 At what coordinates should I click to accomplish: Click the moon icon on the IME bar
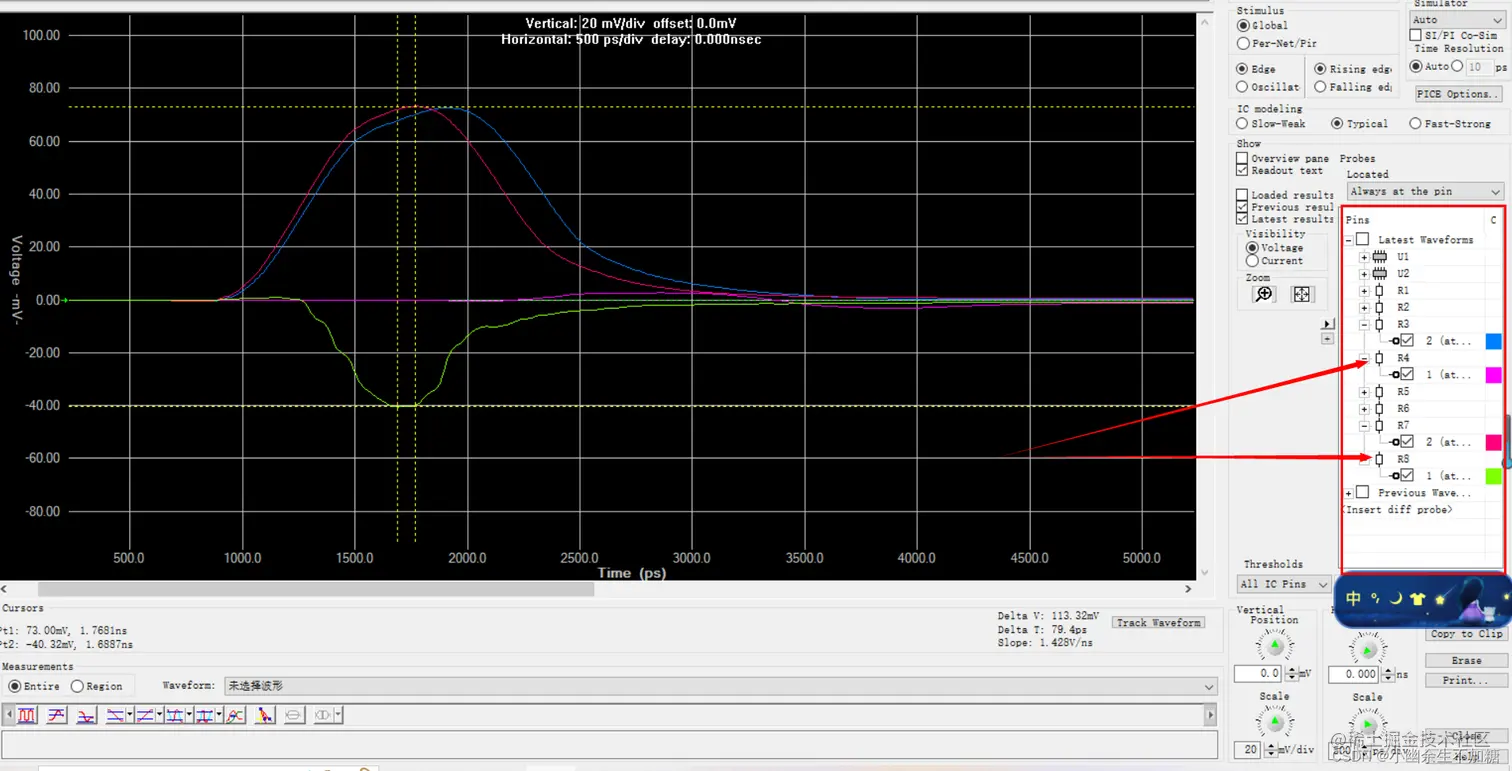[1395, 598]
